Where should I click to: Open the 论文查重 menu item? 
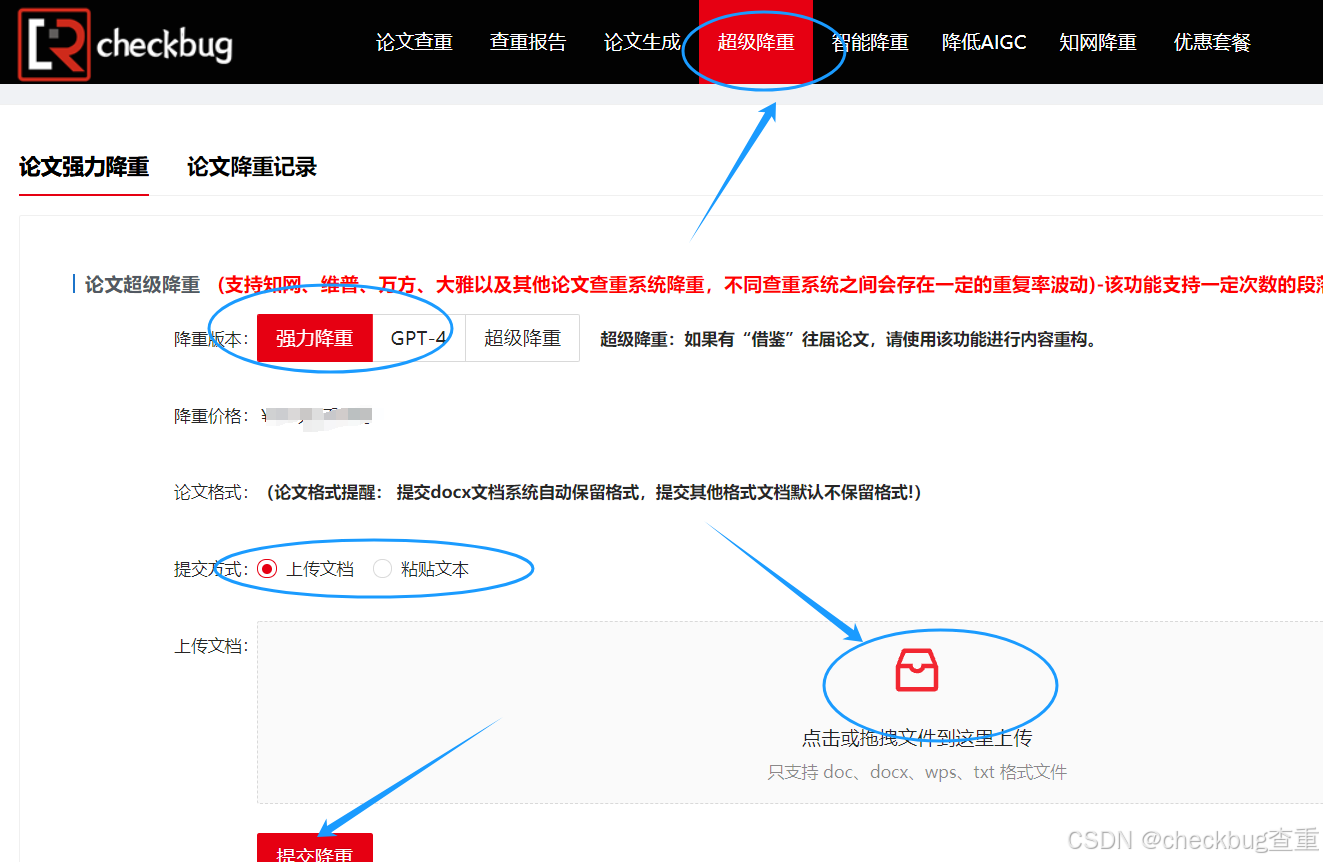(414, 42)
